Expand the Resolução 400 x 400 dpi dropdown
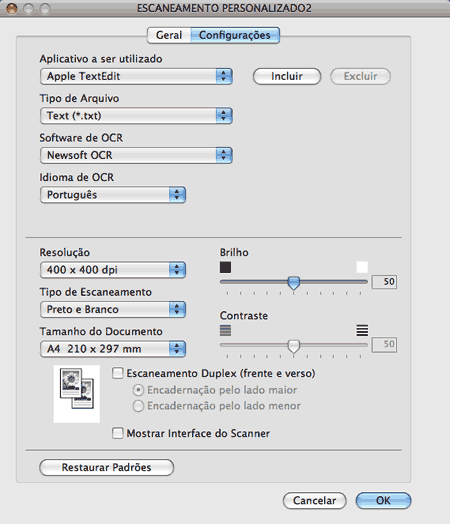Viewport: 450px width, 524px height. click(113, 270)
